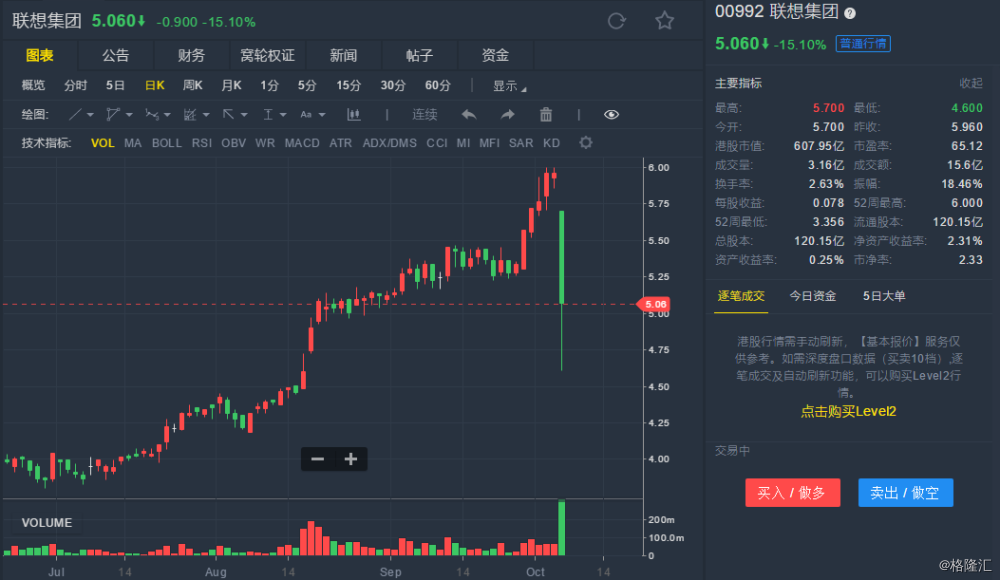
Task: Switch chart to 概览 overview
Action: click(33, 86)
